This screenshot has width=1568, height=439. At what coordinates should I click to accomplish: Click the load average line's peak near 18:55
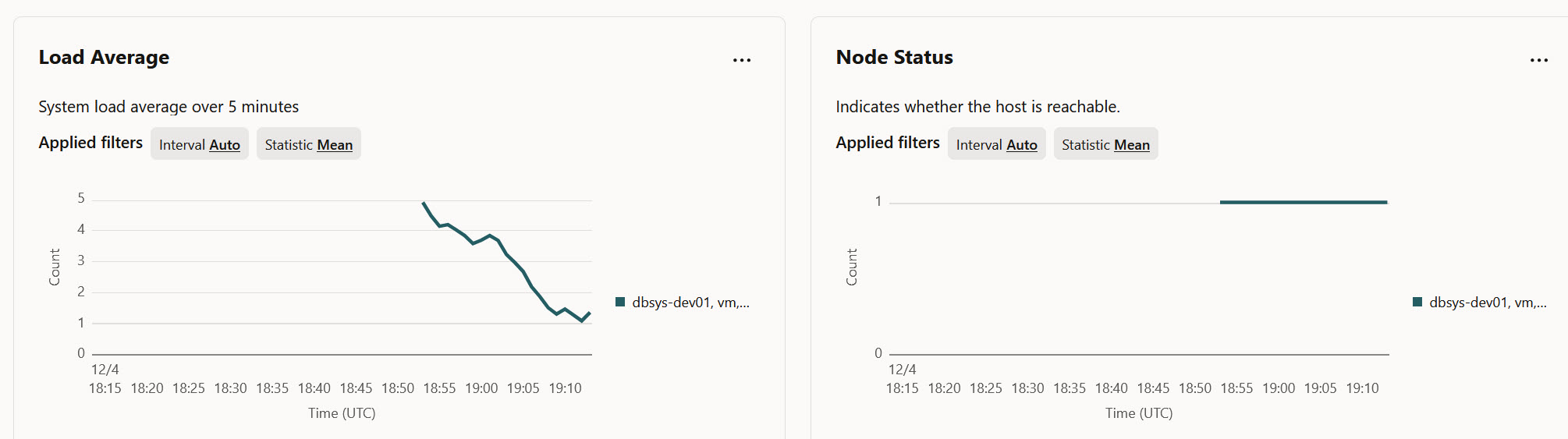tap(424, 204)
